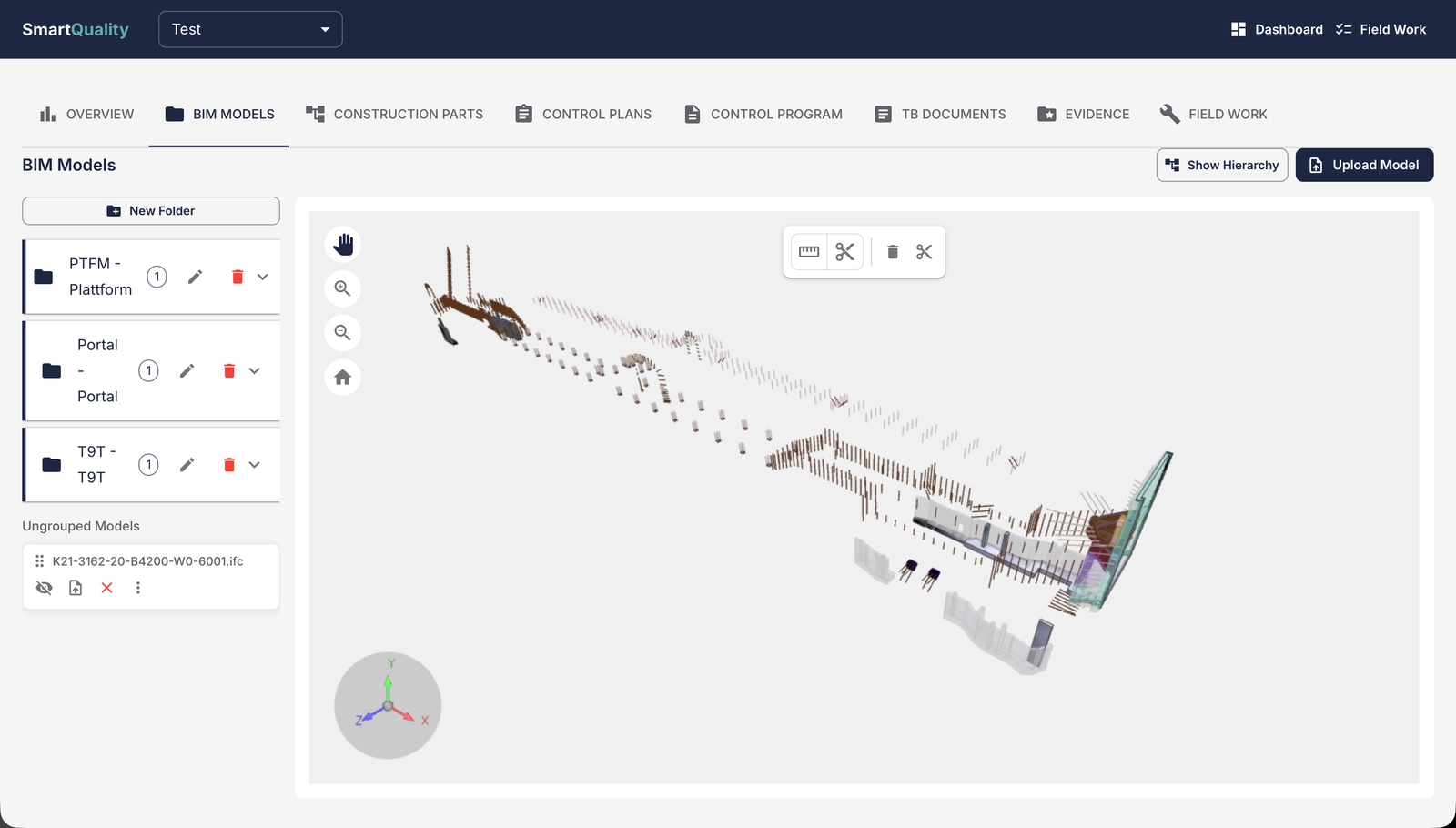Click the Portal - Portal folder icon

coord(52,370)
